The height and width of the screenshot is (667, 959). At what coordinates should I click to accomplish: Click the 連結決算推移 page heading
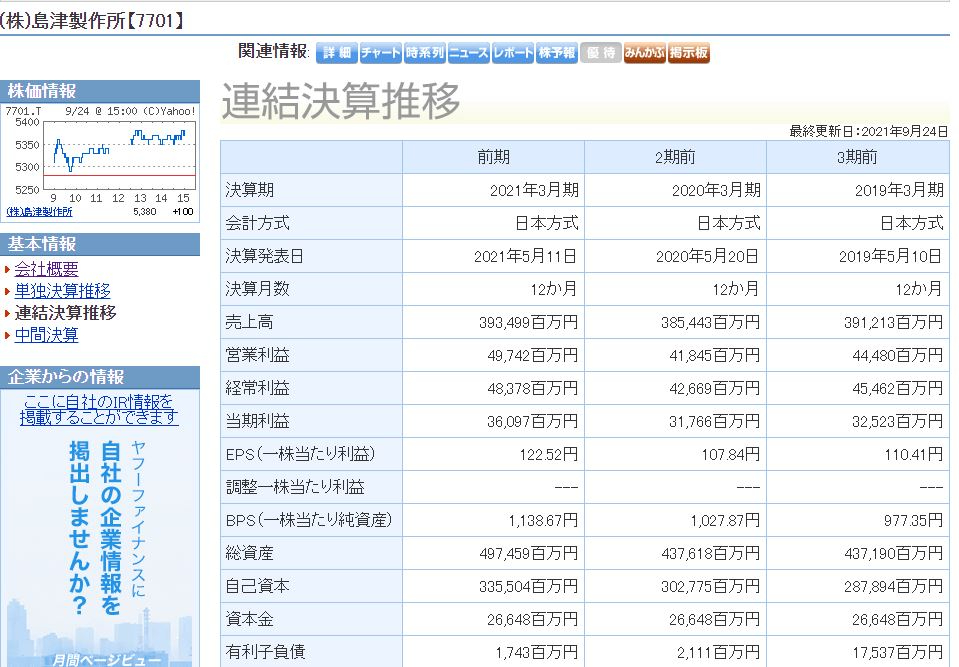click(341, 101)
